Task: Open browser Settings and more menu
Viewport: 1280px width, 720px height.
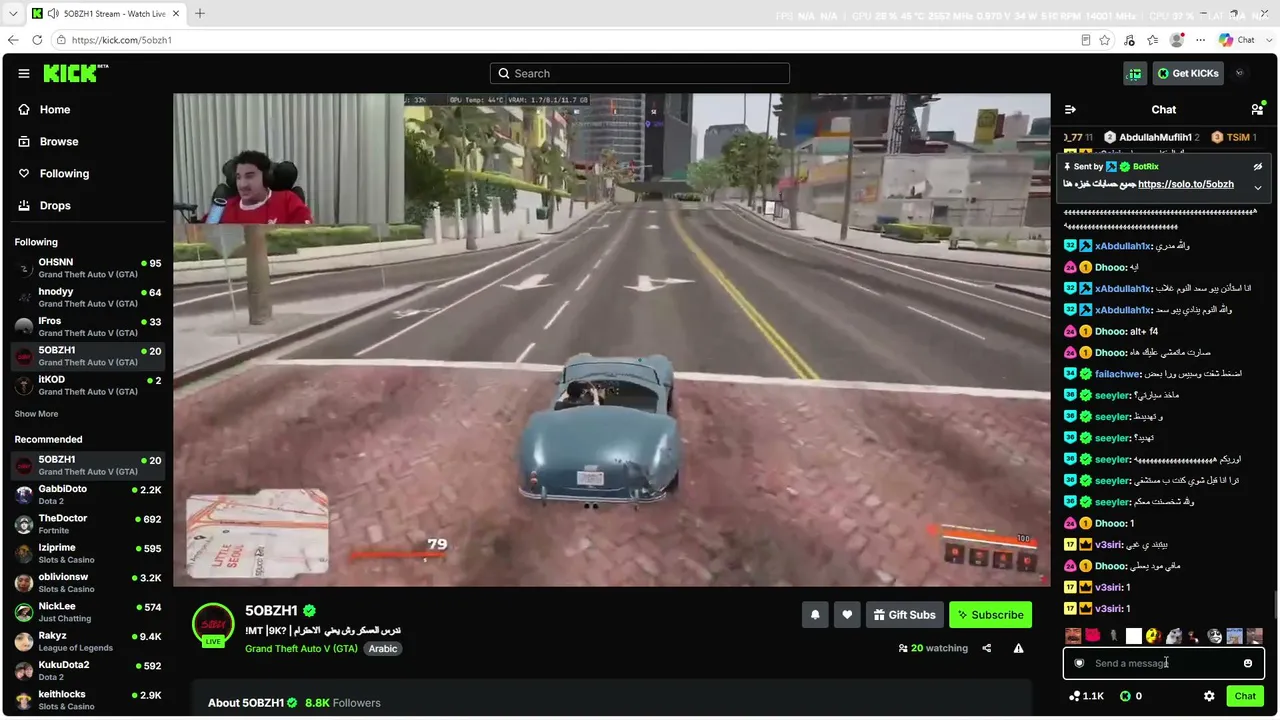Action: pos(1201,40)
